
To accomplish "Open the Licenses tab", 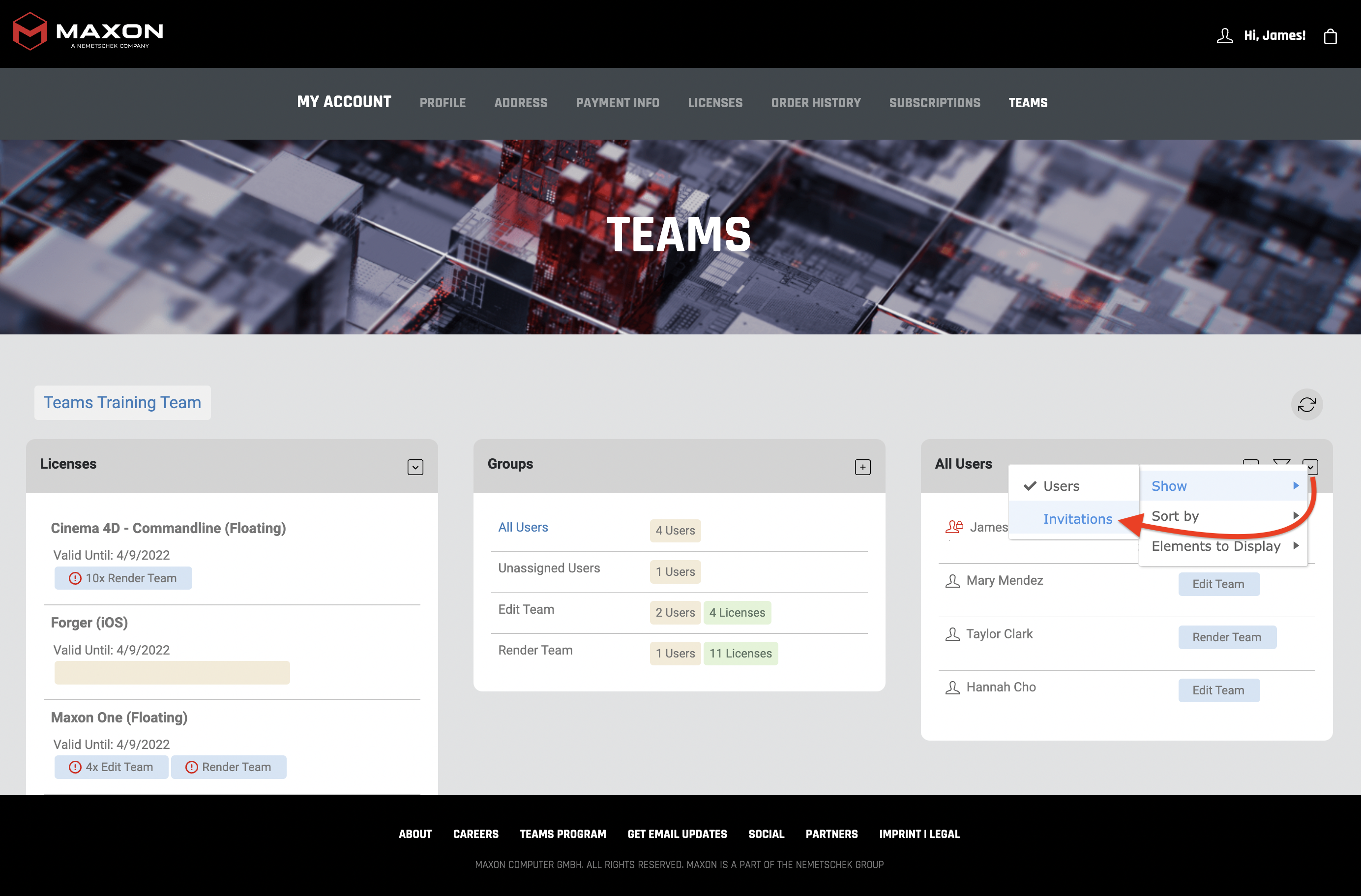I will pos(715,103).
